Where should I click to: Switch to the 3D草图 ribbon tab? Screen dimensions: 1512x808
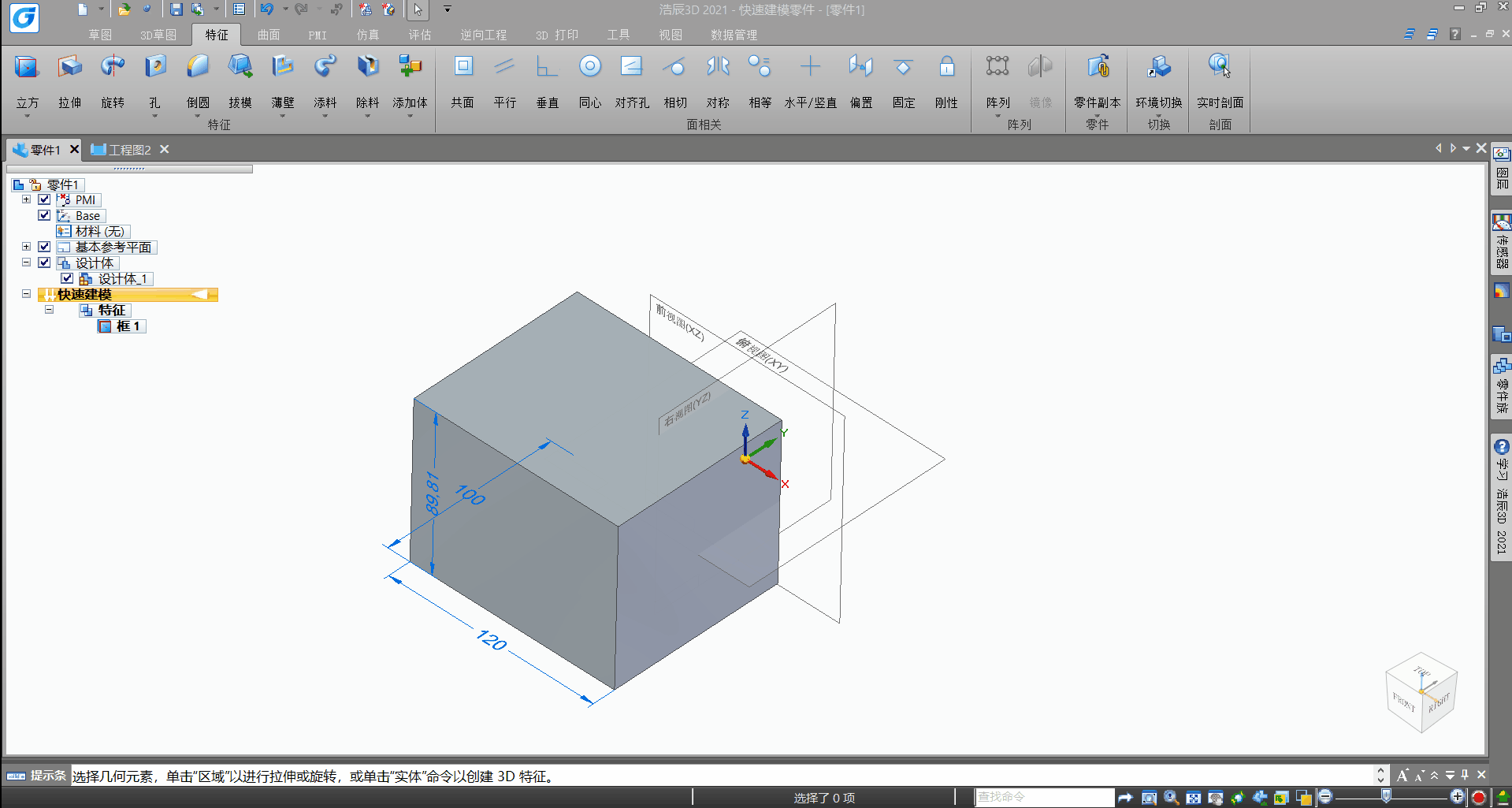(x=158, y=35)
